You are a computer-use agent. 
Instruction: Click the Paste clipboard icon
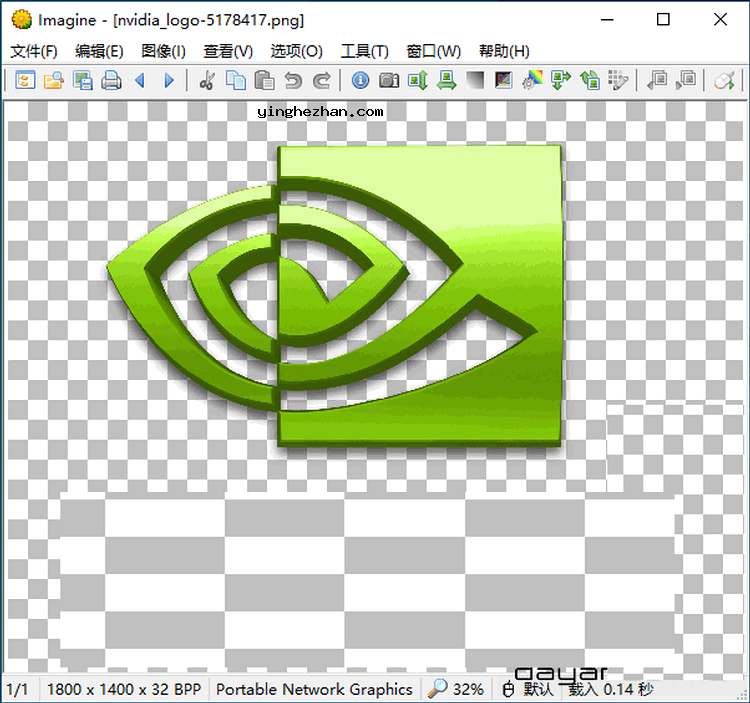pos(264,81)
